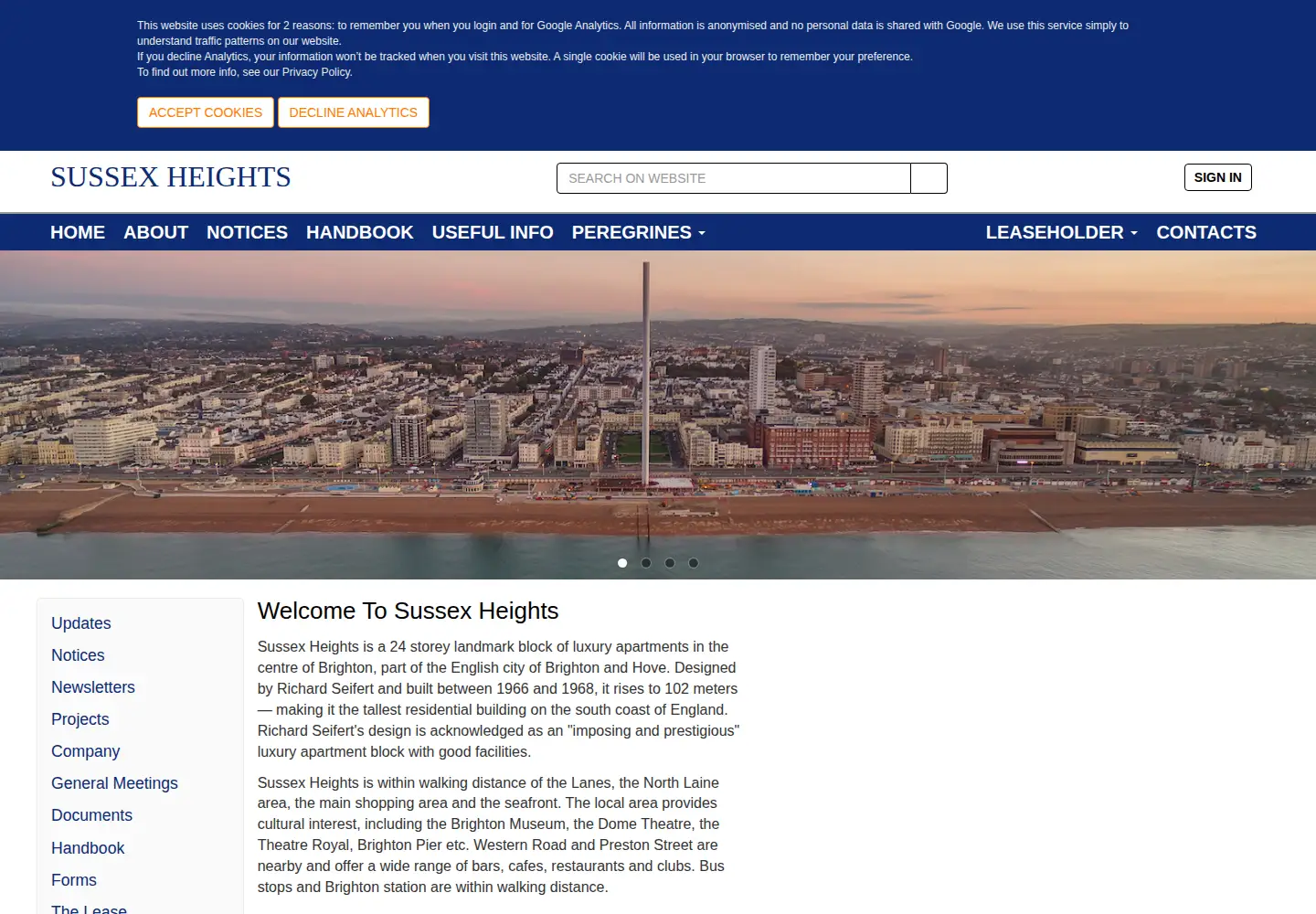Click the Brighton seafront aerial banner image
Image resolution: width=1316 pixels, height=914 pixels.
658,415
